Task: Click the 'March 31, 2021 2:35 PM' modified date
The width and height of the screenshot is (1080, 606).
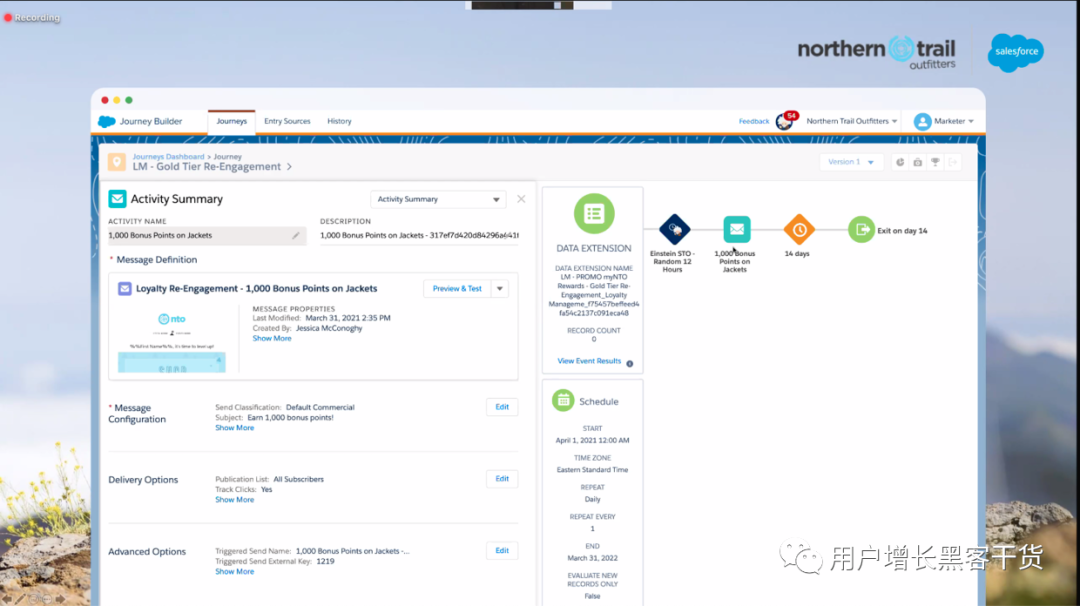Action: tap(348, 318)
